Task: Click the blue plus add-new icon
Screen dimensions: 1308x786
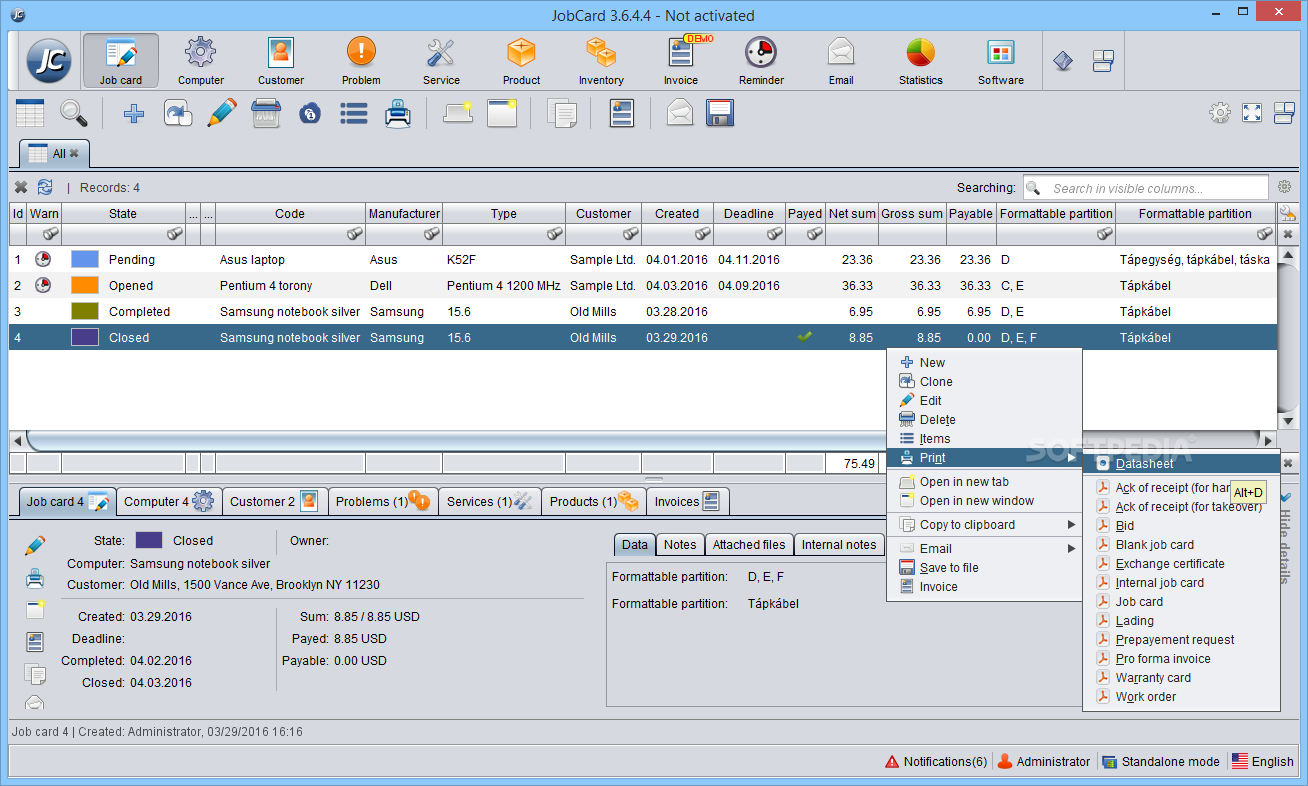Action: [133, 113]
